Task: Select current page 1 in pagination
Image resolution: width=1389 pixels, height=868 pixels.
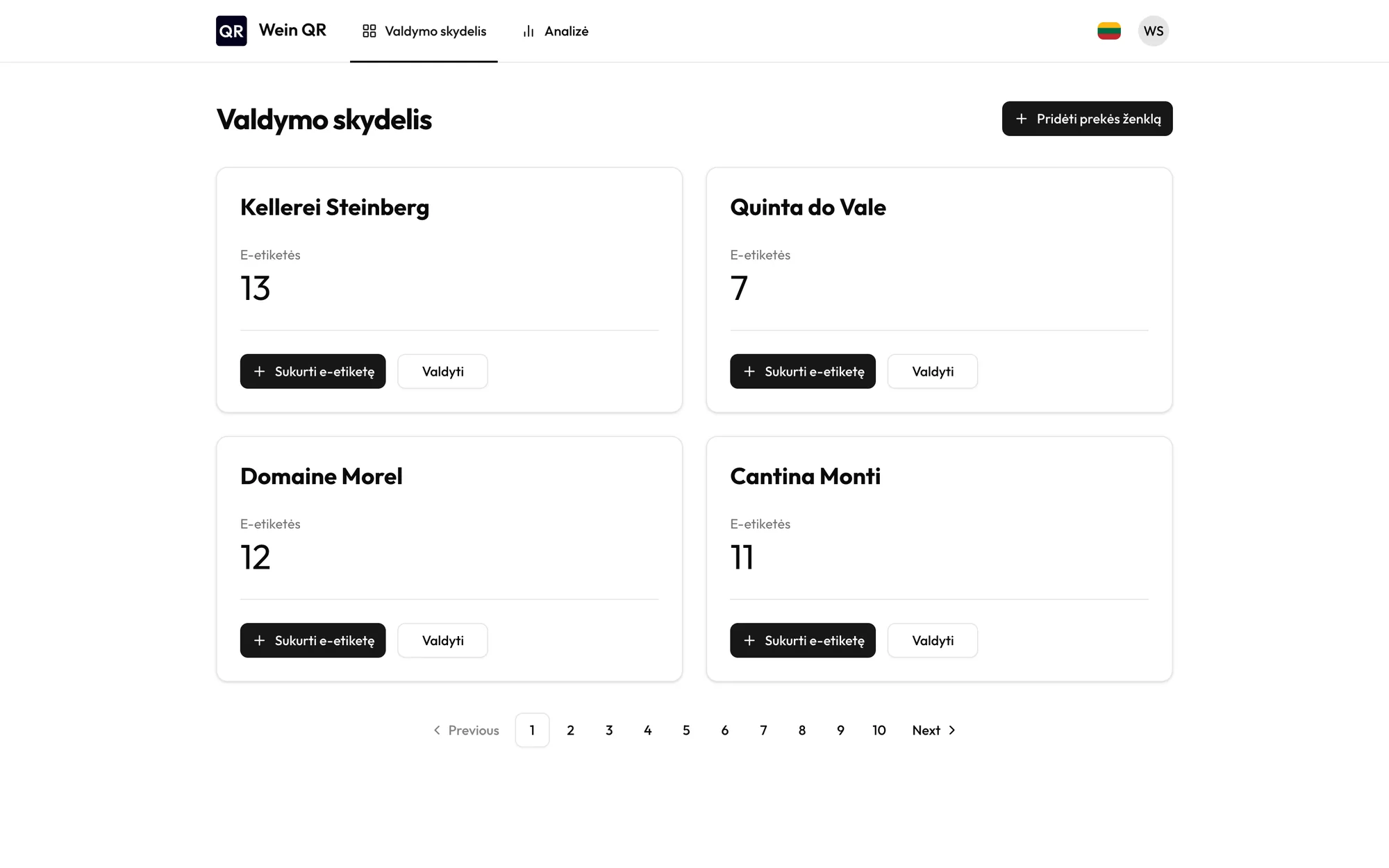Action: (532, 730)
